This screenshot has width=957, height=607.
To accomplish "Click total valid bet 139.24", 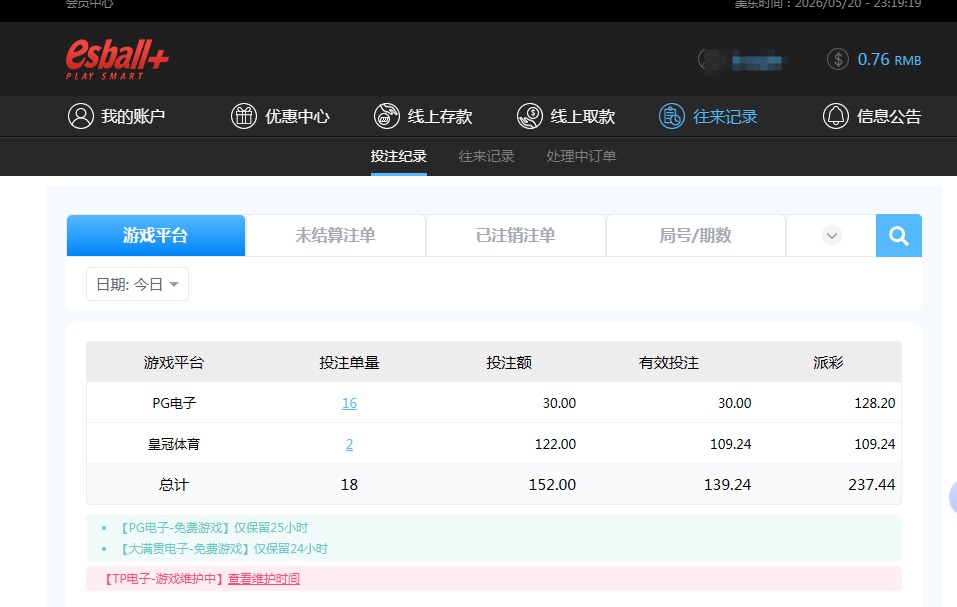I will click(728, 485).
